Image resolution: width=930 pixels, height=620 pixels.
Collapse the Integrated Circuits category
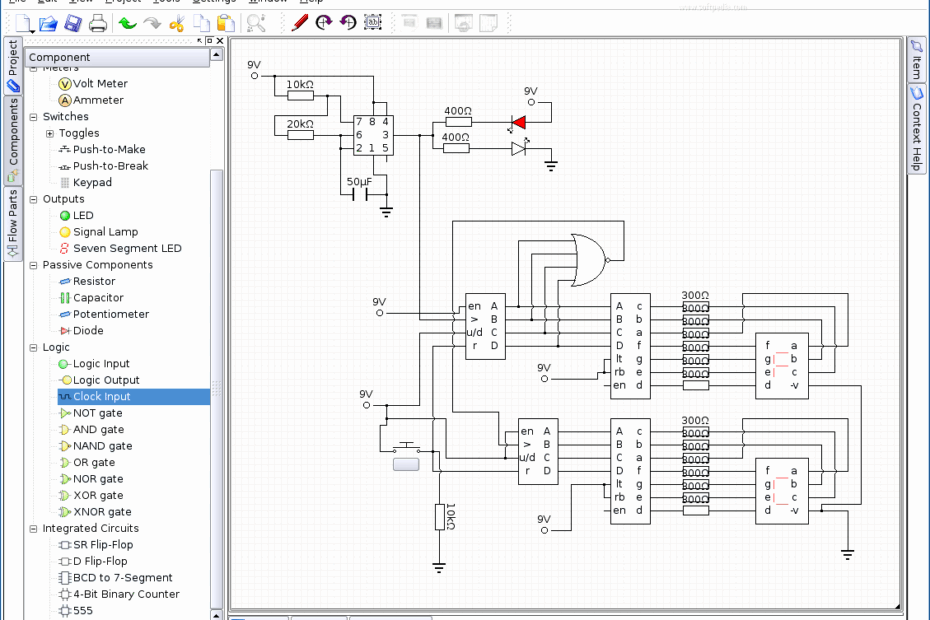point(31,528)
